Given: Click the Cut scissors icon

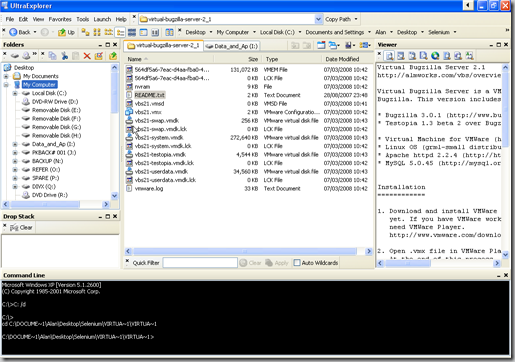Looking at the screenshot, I should 64,56.
